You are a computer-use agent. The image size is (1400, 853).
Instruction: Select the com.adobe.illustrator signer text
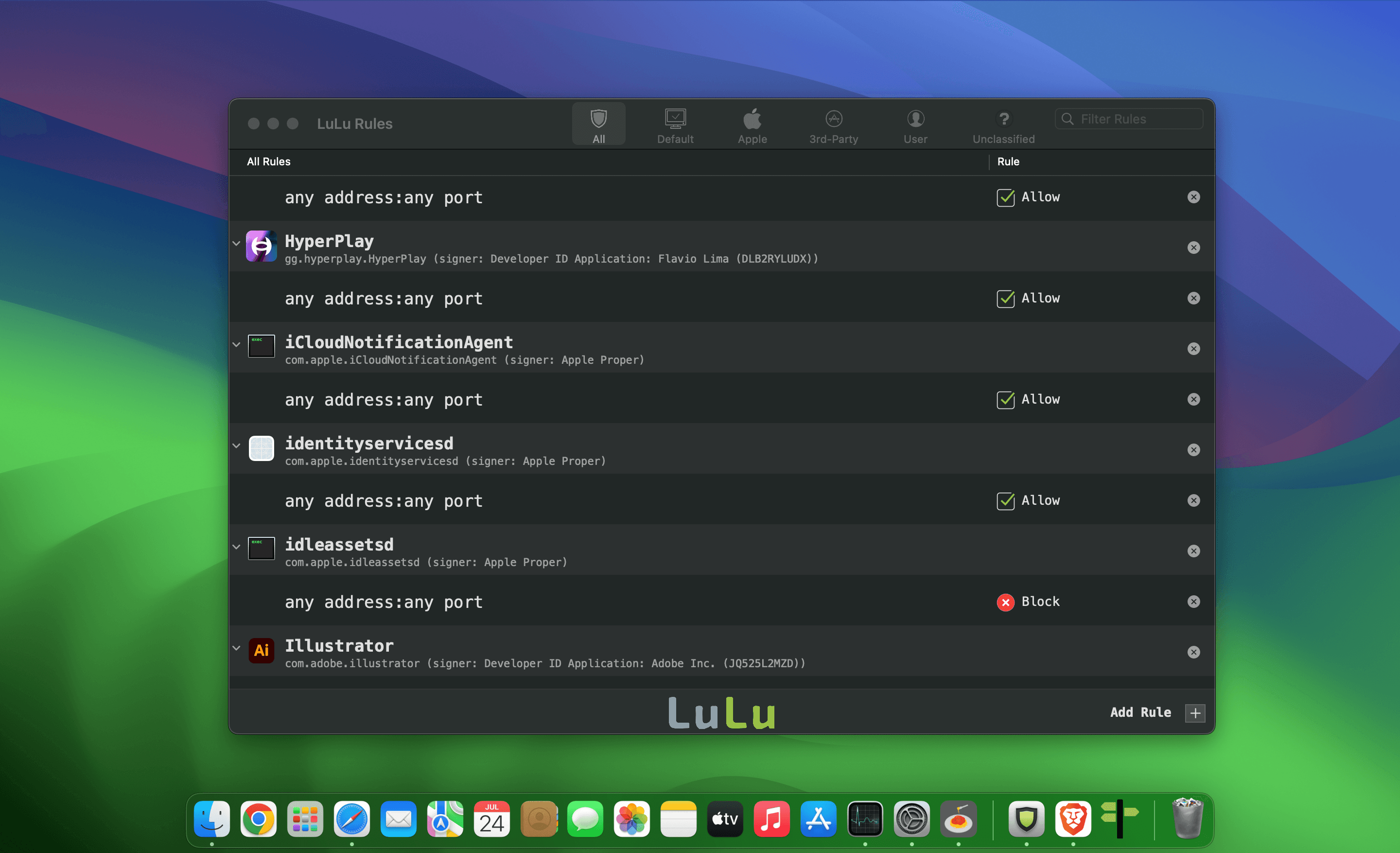[545, 663]
